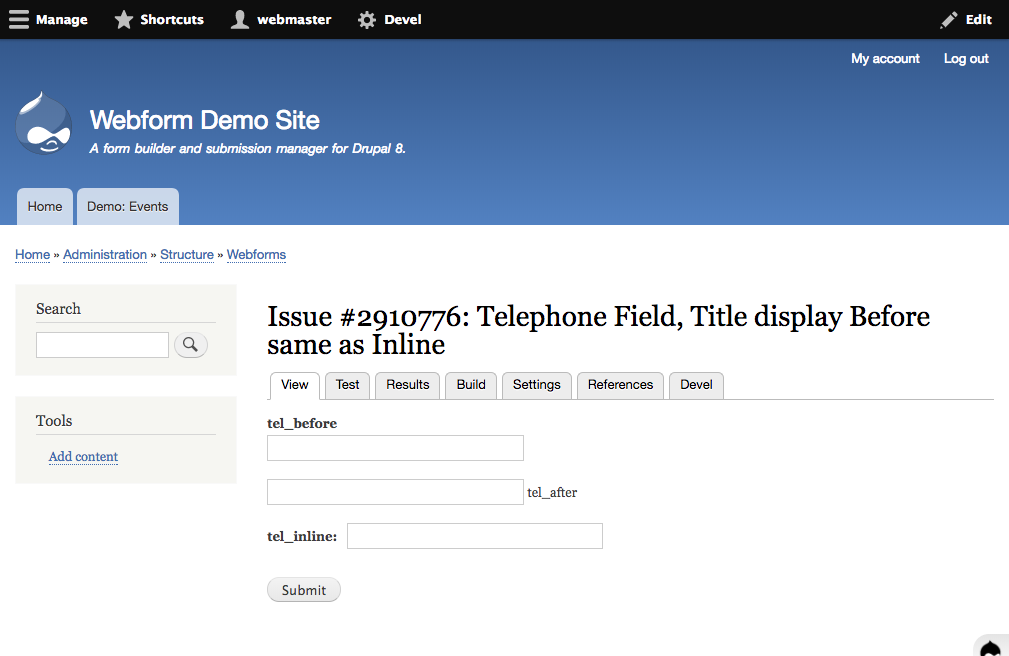Click the Drupal drop logo
1009x656 pixels.
tap(44, 124)
